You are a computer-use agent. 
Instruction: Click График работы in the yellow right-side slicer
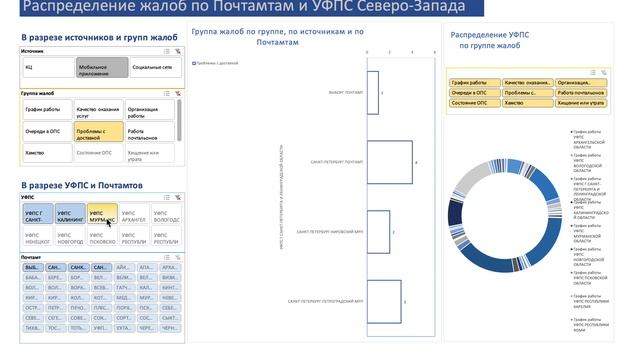click(475, 83)
